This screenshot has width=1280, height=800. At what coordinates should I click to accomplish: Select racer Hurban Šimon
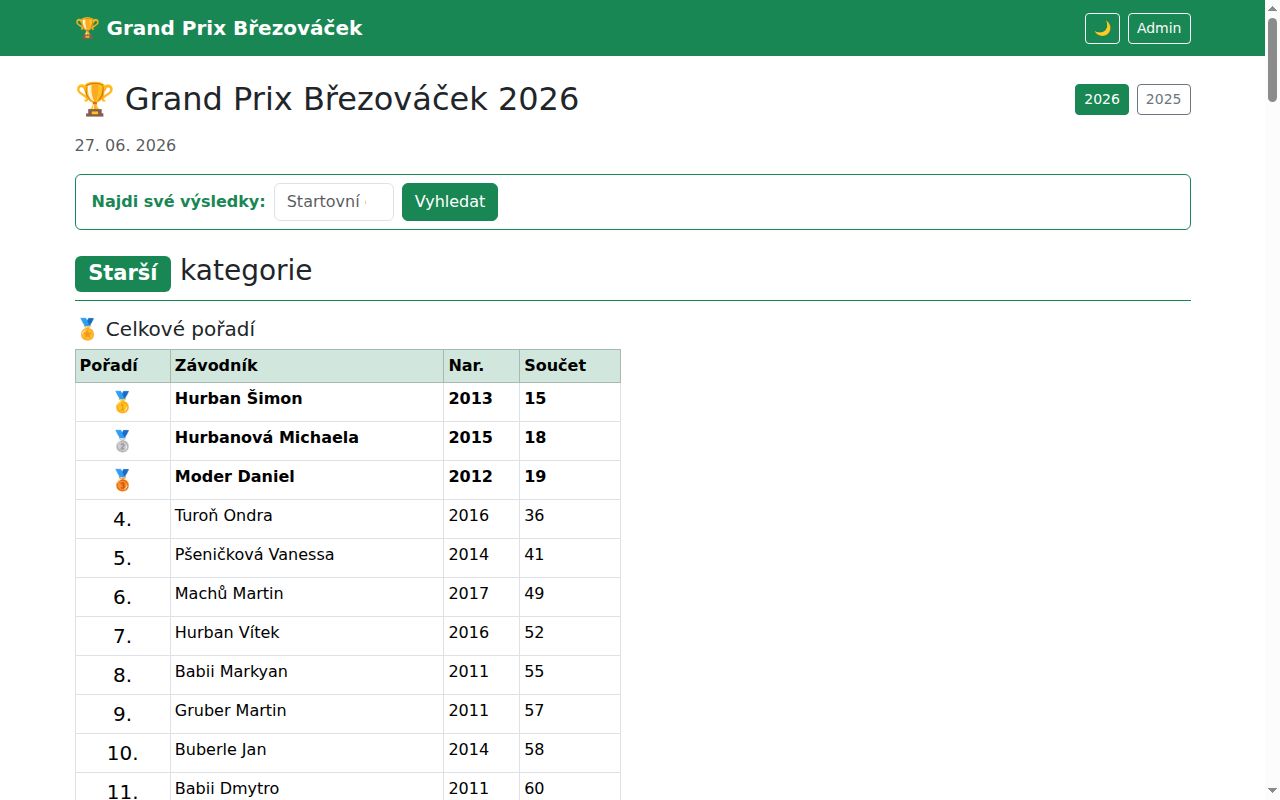pos(238,398)
